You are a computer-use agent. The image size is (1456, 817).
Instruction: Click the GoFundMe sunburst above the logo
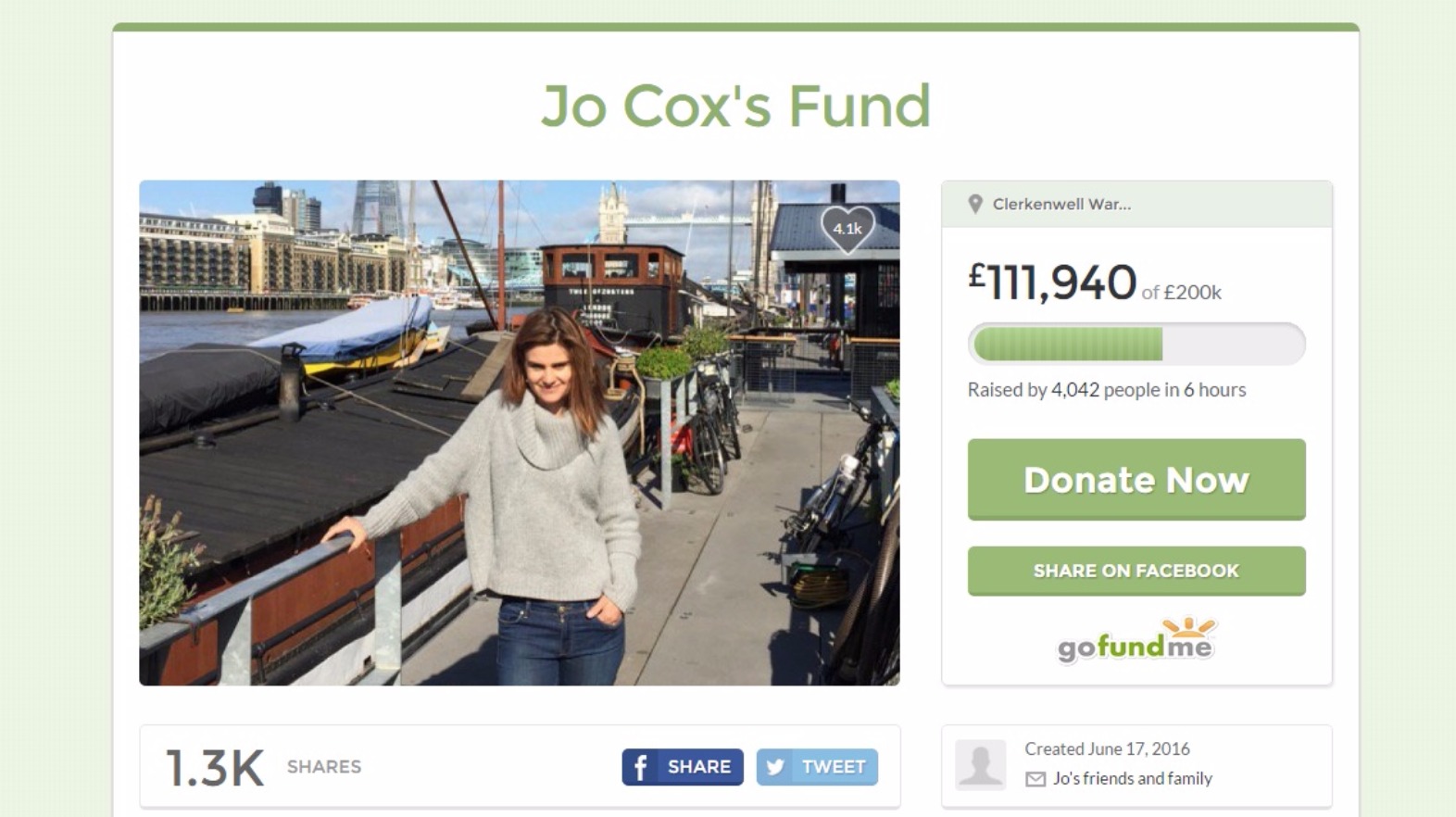coord(1188,627)
